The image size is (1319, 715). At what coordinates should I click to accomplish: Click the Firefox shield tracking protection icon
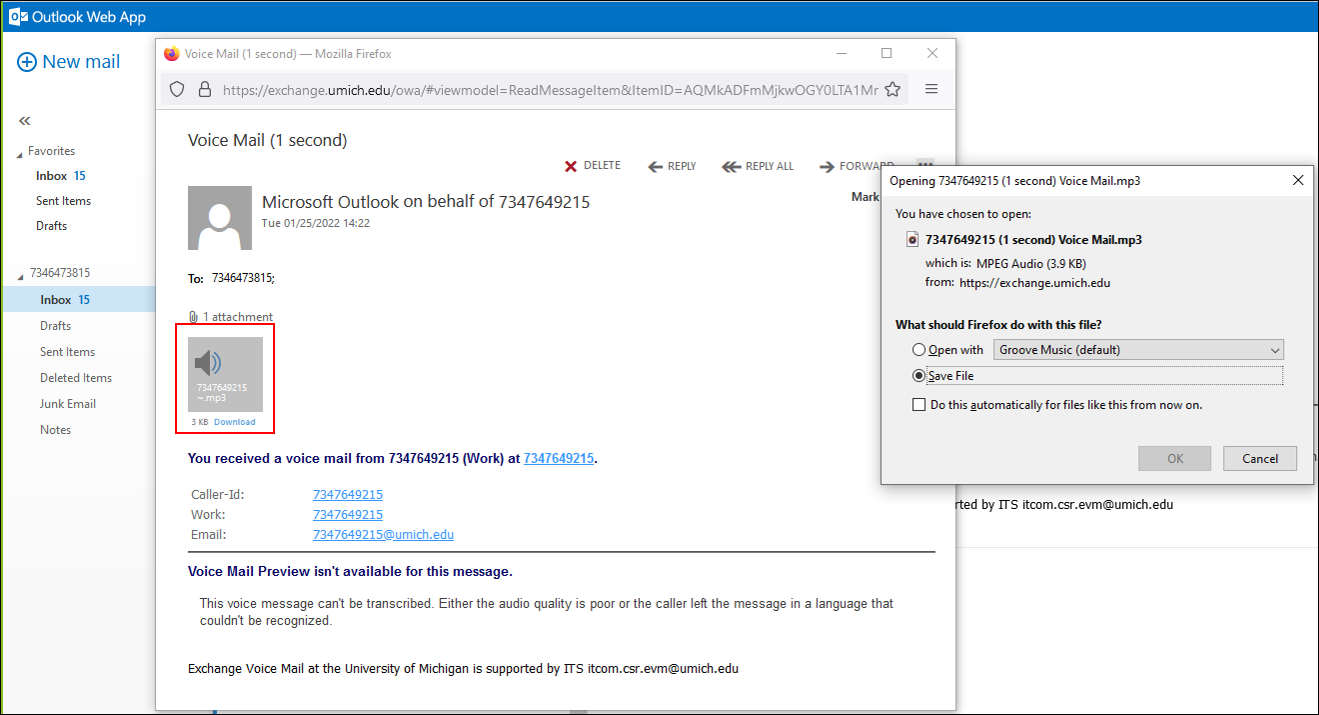[x=177, y=89]
